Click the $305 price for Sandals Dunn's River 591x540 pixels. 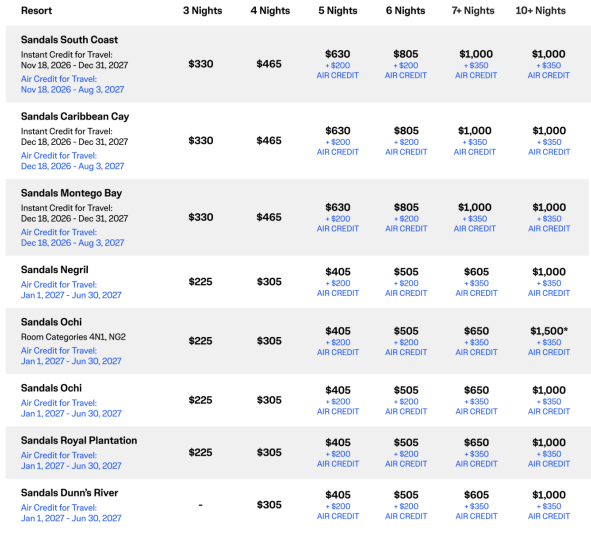(x=269, y=505)
